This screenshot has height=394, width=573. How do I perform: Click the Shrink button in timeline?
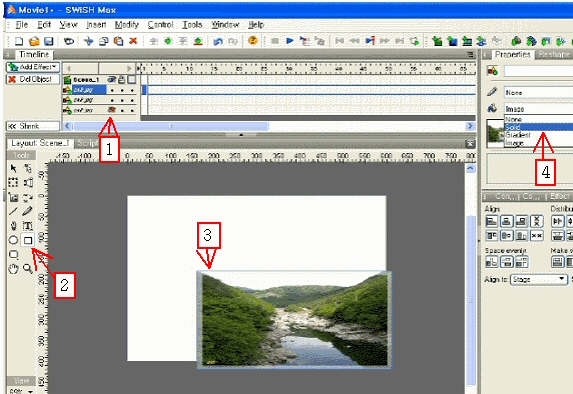point(33,126)
